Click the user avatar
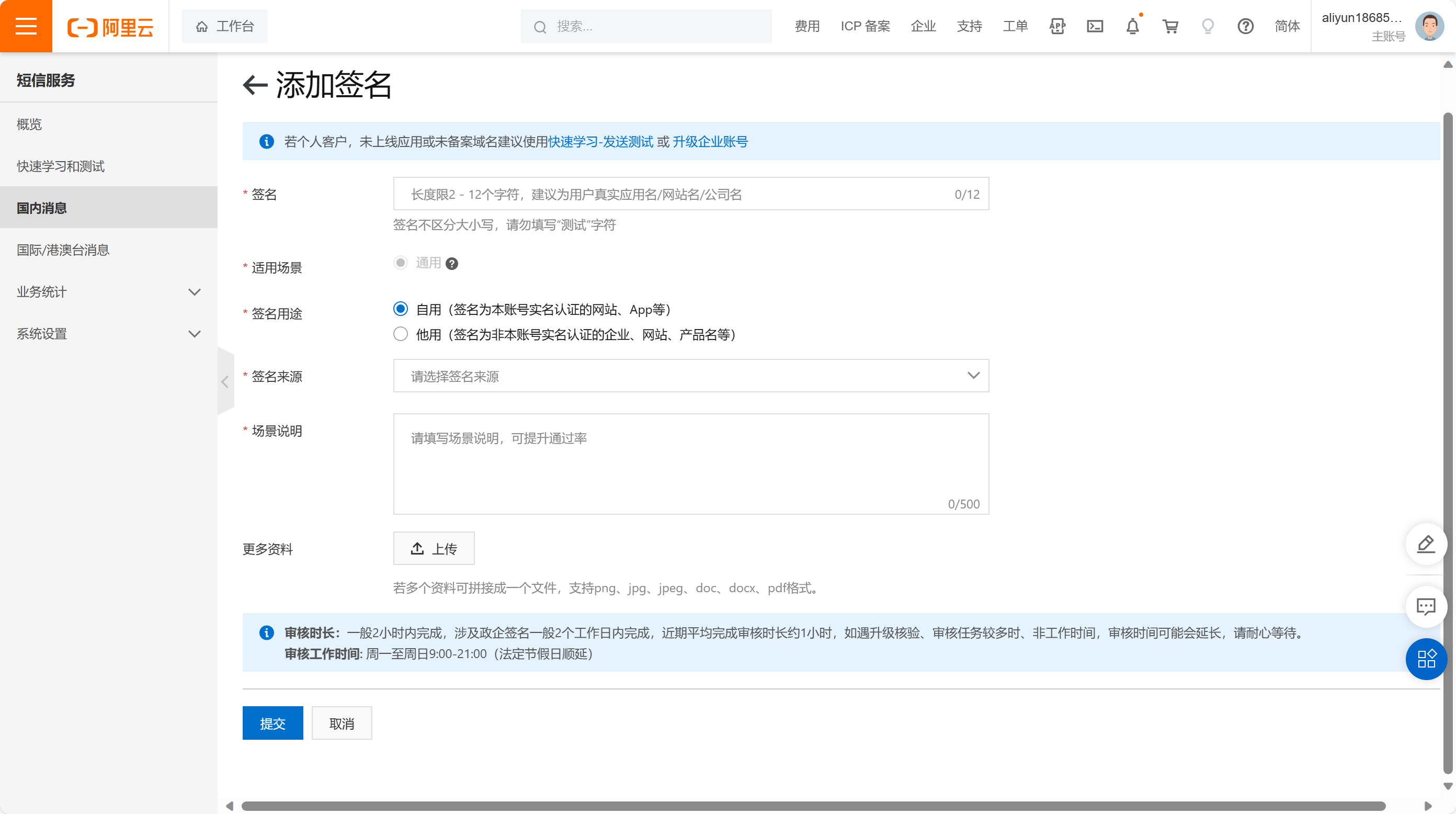 pyautogui.click(x=1429, y=26)
